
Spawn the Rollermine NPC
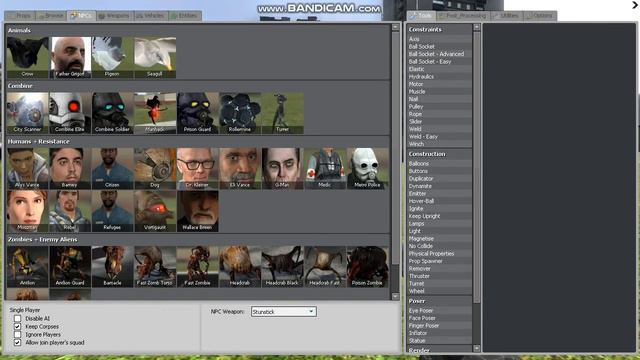[x=240, y=113]
